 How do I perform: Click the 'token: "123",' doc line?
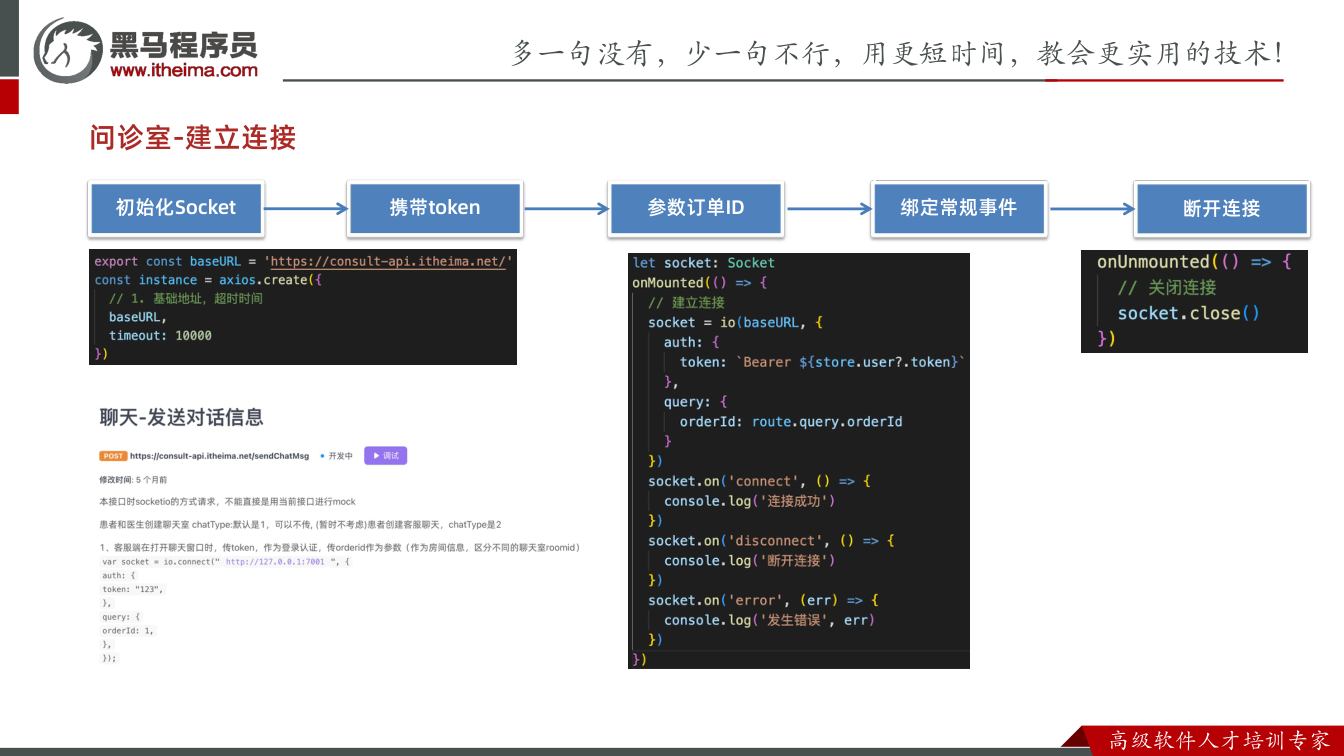point(132,589)
